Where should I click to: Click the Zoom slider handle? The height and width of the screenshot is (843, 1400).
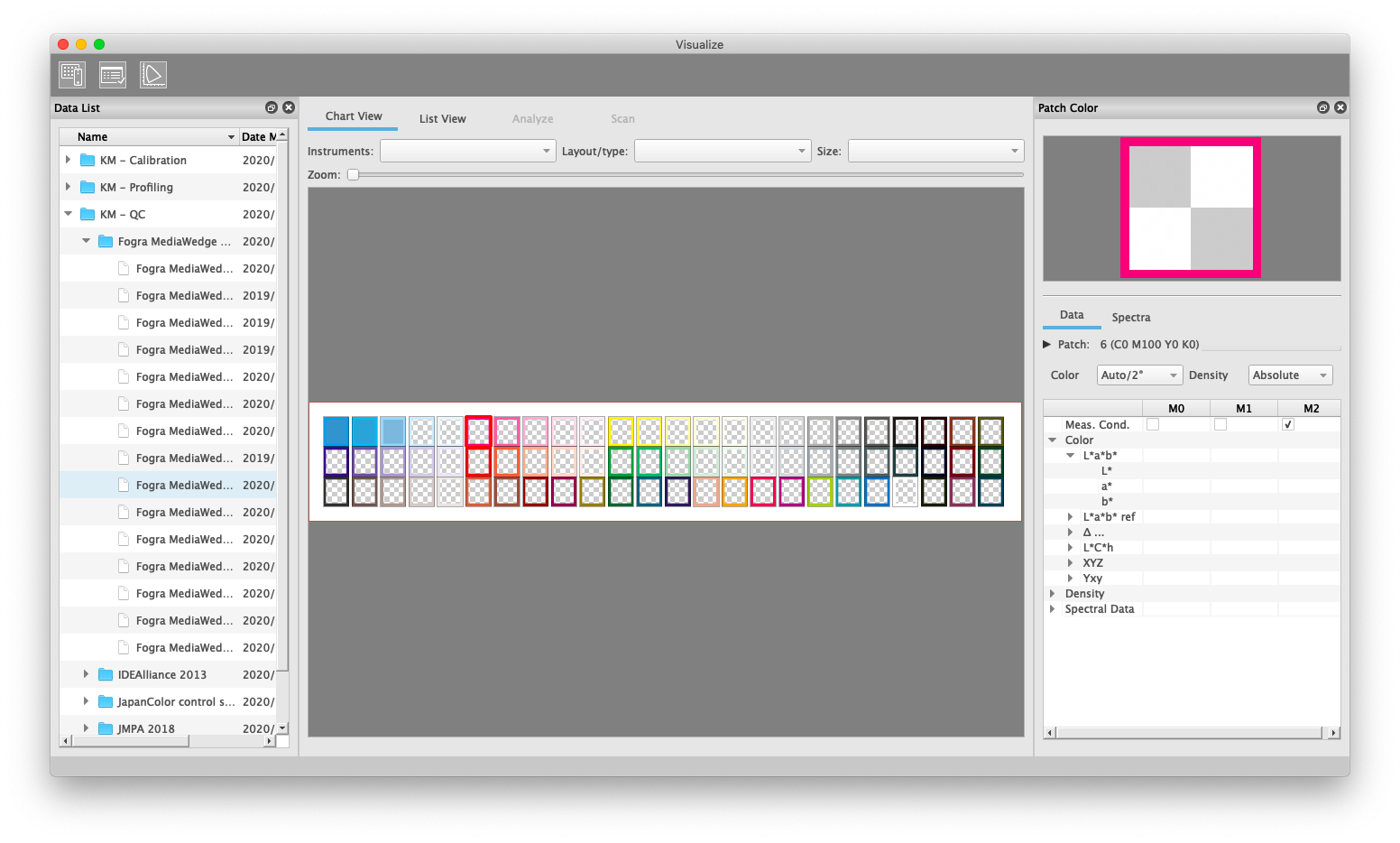click(354, 175)
